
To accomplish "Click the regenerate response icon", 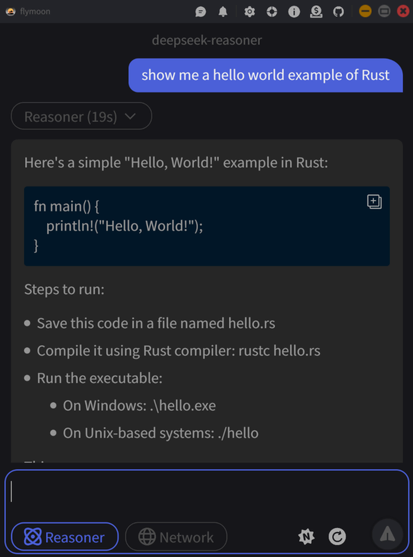I will point(337,536).
